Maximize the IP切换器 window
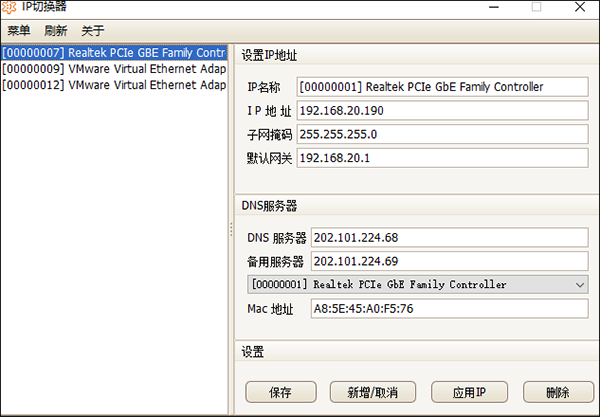The image size is (600, 417). coord(535,7)
